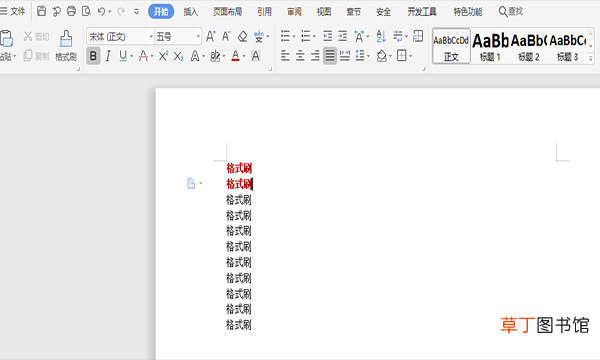Screen dimensions: 600x360
Task: Click the Sort A-Z icon
Action: pyautogui.click(x=381, y=37)
